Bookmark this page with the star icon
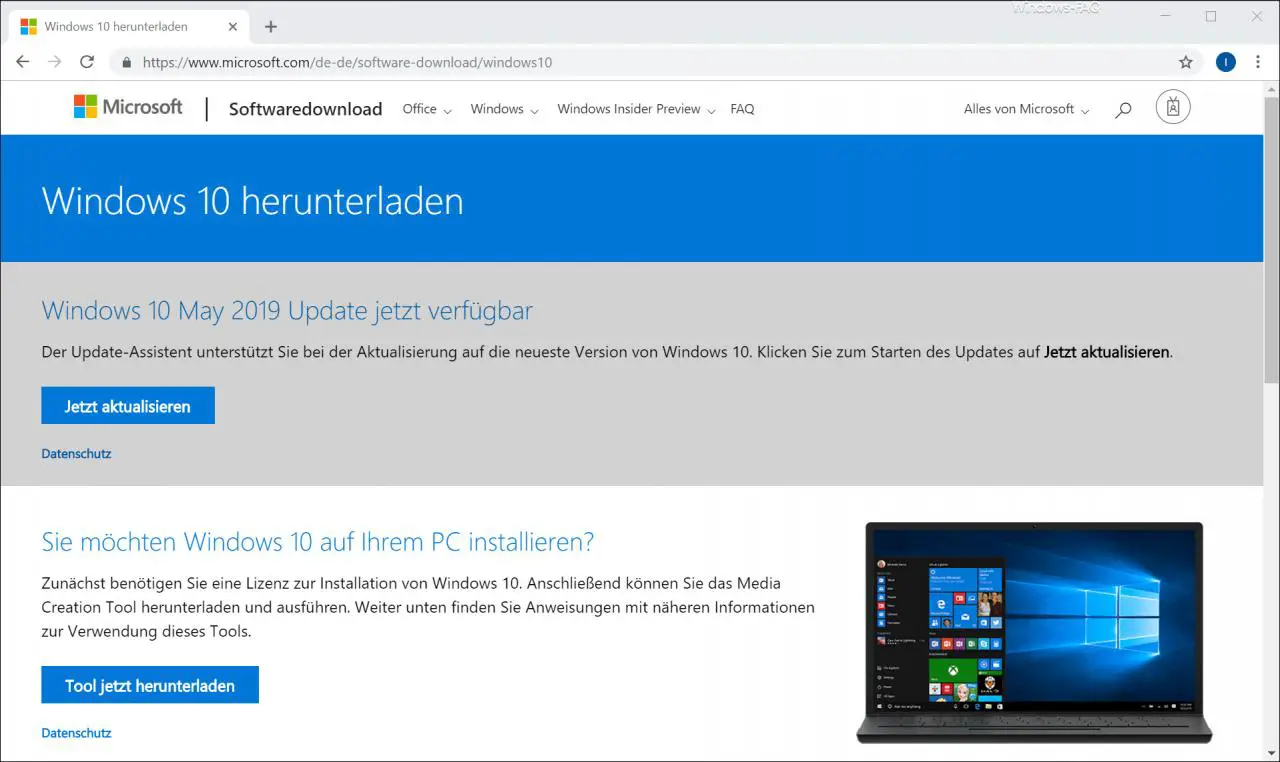1280x762 pixels. (1186, 62)
